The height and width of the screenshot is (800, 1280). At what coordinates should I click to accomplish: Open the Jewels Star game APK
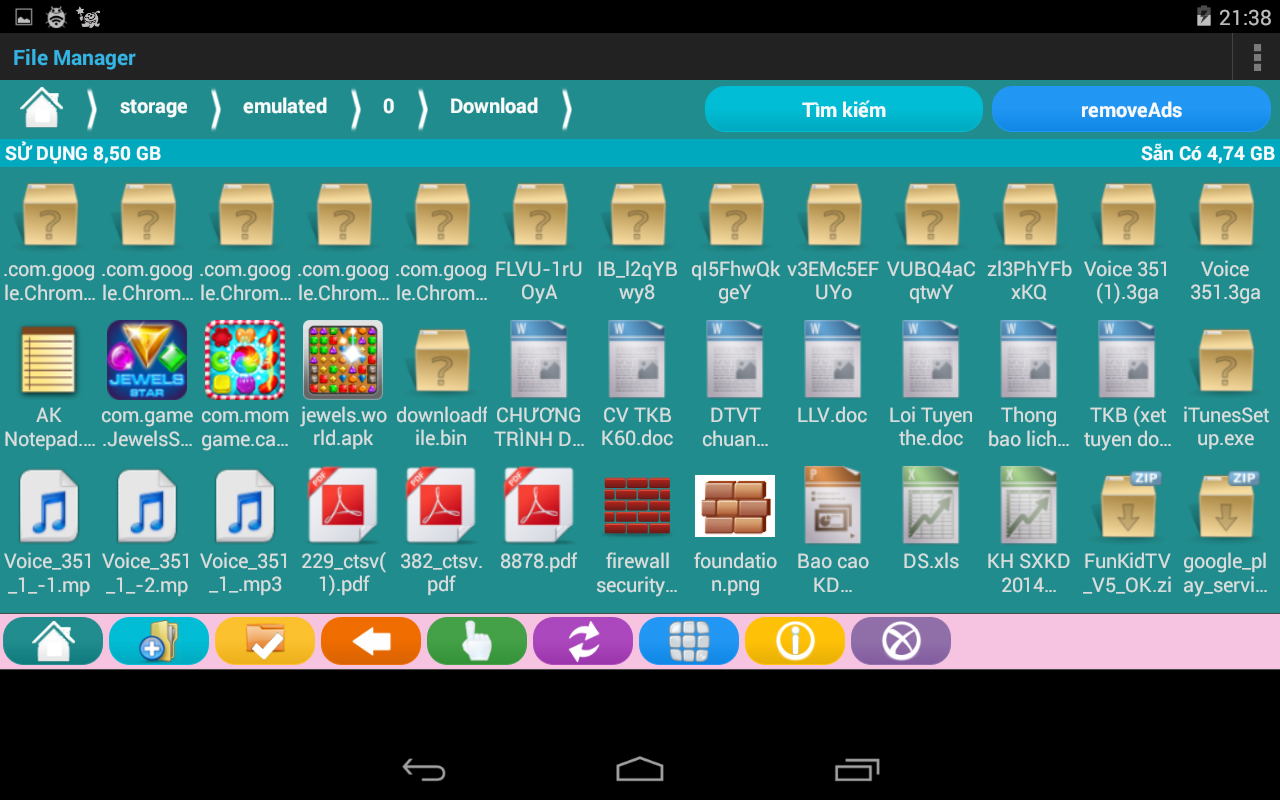pyautogui.click(x=147, y=387)
